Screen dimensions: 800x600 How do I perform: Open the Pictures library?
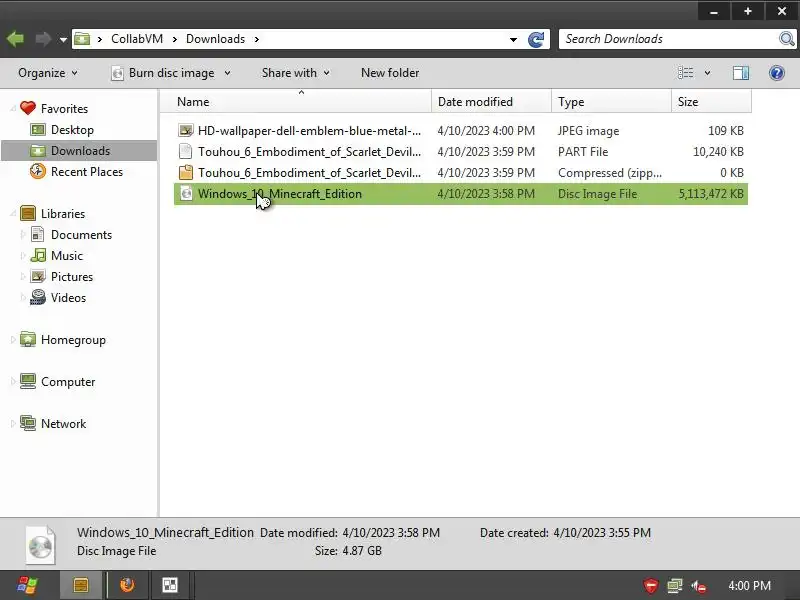click(x=72, y=277)
